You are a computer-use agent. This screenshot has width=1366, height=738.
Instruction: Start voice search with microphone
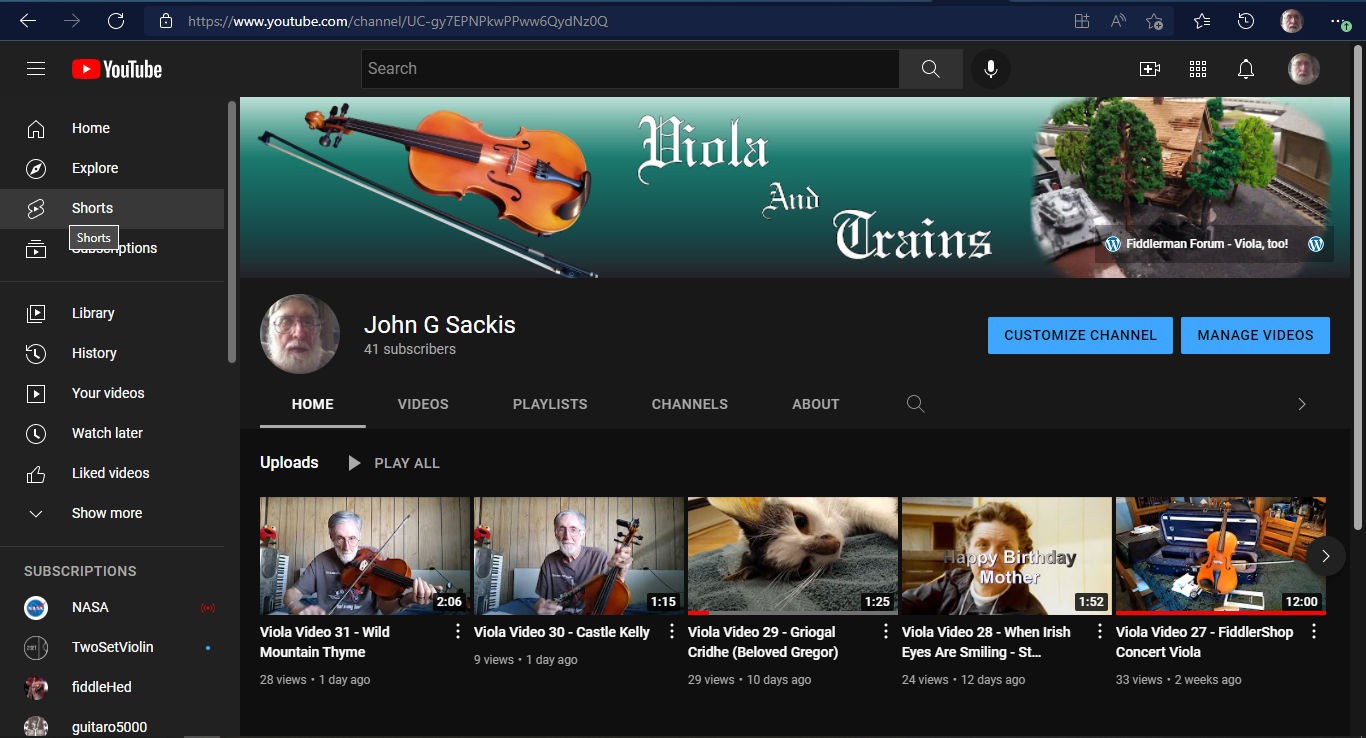tap(991, 69)
